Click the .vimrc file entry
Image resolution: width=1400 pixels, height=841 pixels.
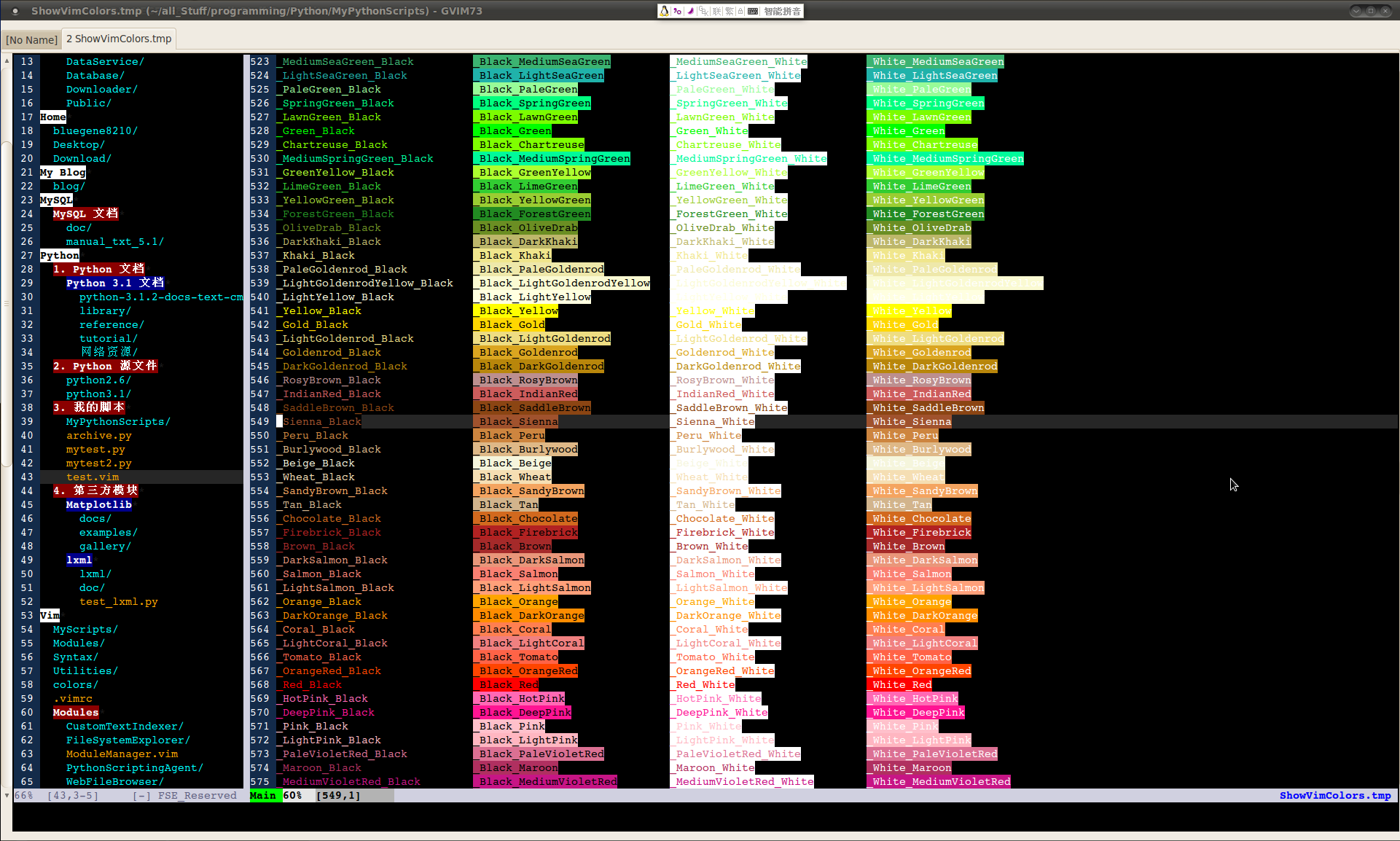point(72,698)
